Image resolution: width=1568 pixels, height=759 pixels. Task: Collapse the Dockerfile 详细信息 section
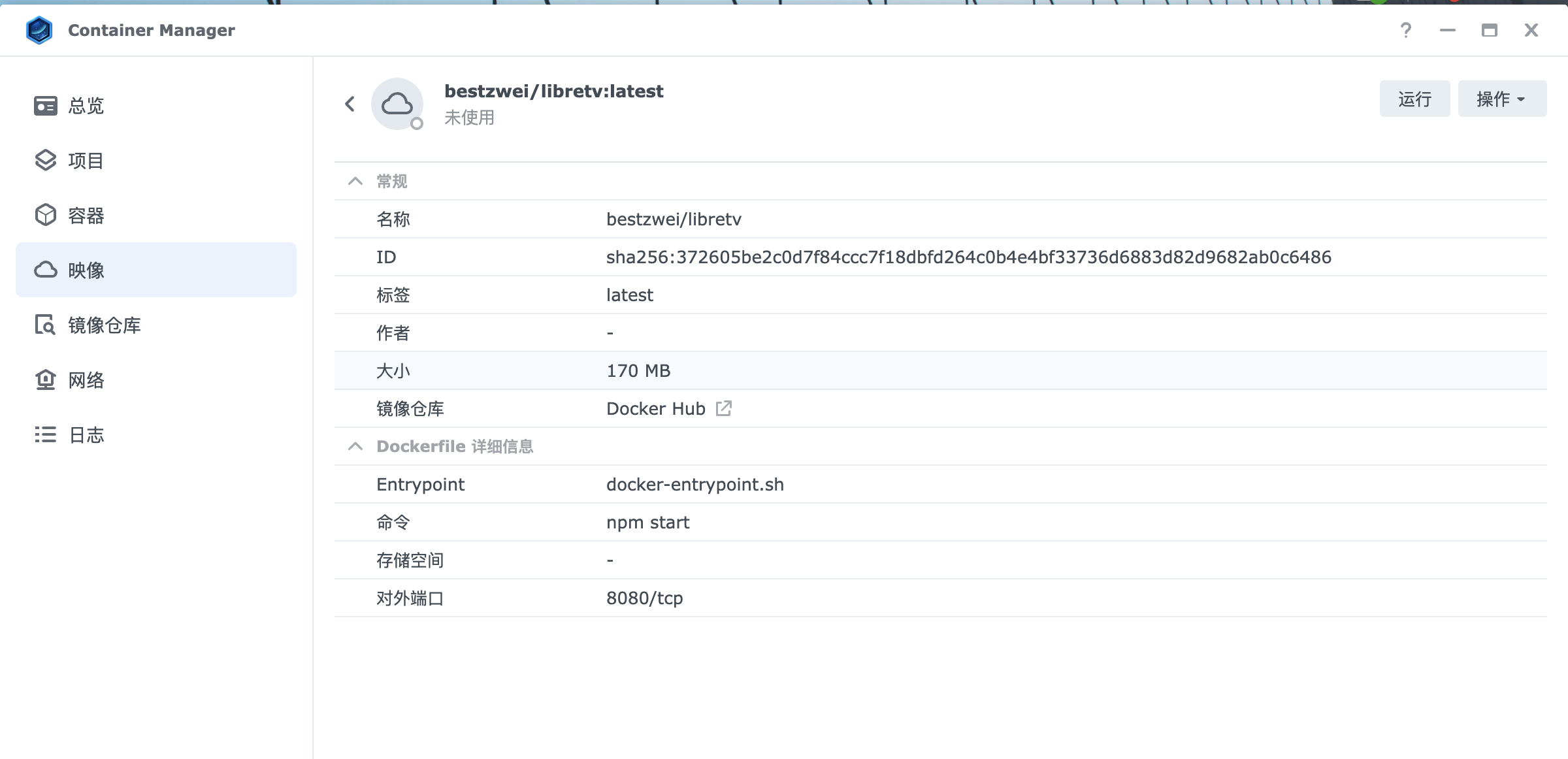point(355,446)
